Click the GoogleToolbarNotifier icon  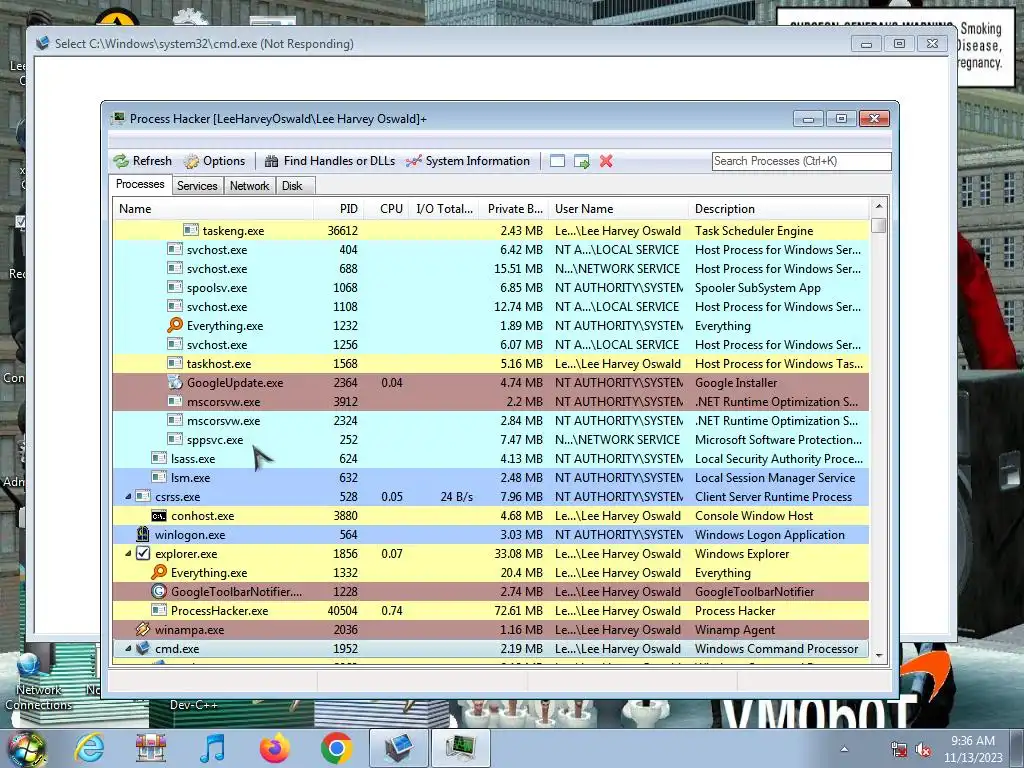tap(159, 592)
